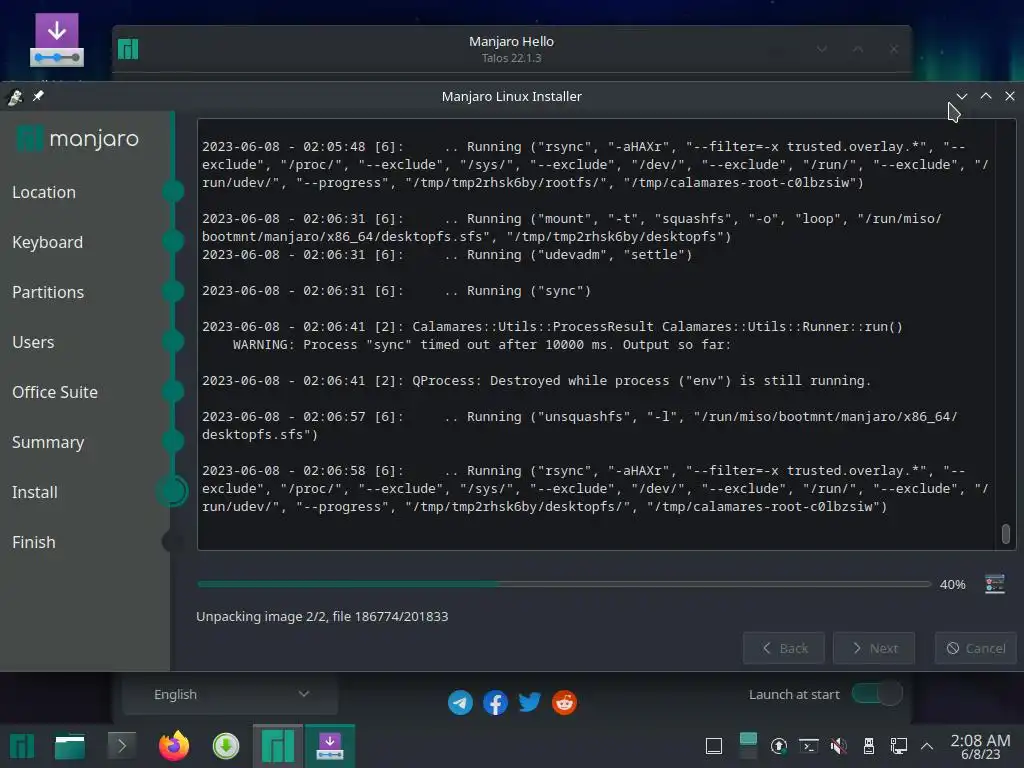This screenshot has height=768, width=1024.
Task: Minimize the Manjaro Linux Installer window
Action: coord(962,96)
